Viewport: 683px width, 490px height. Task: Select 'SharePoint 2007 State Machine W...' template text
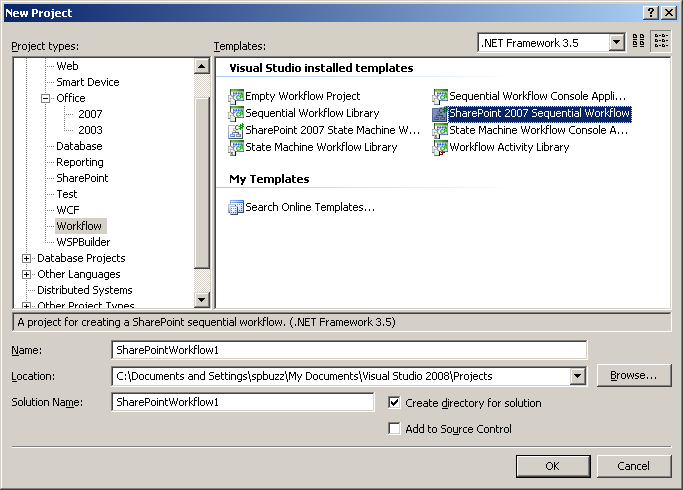coord(332,130)
